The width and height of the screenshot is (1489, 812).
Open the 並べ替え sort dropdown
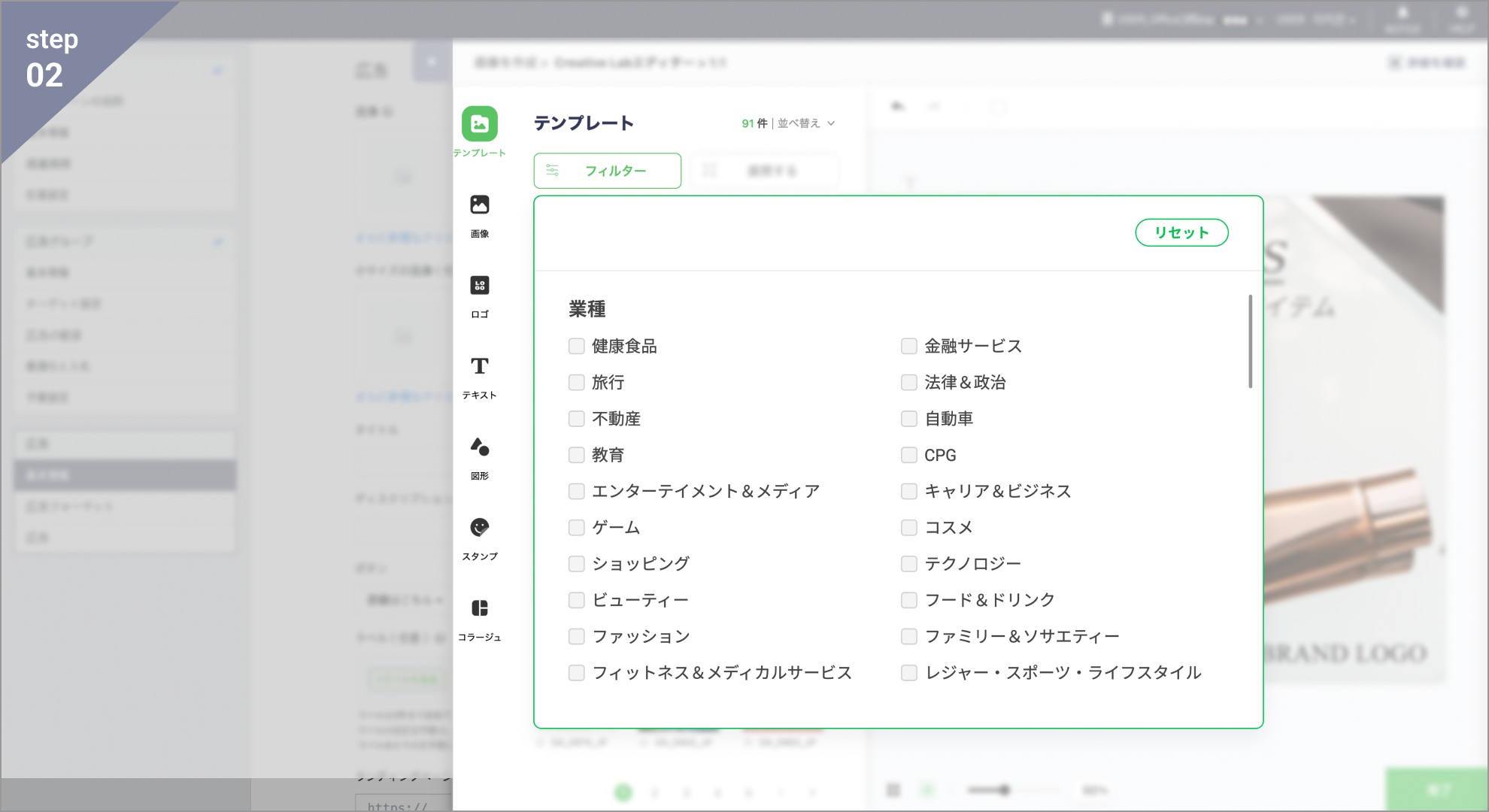pyautogui.click(x=806, y=123)
